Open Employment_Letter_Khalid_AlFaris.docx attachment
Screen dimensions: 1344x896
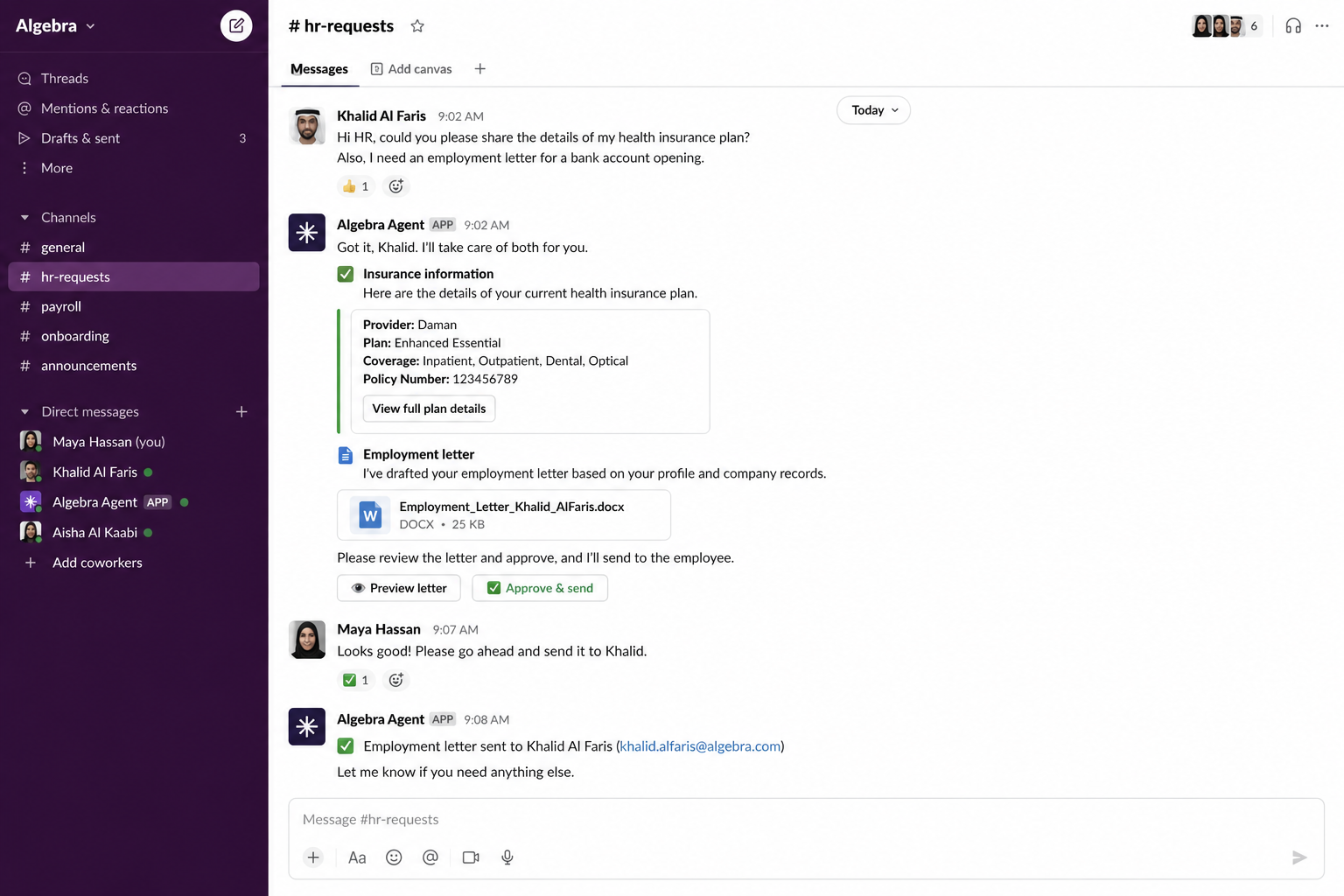[504, 515]
